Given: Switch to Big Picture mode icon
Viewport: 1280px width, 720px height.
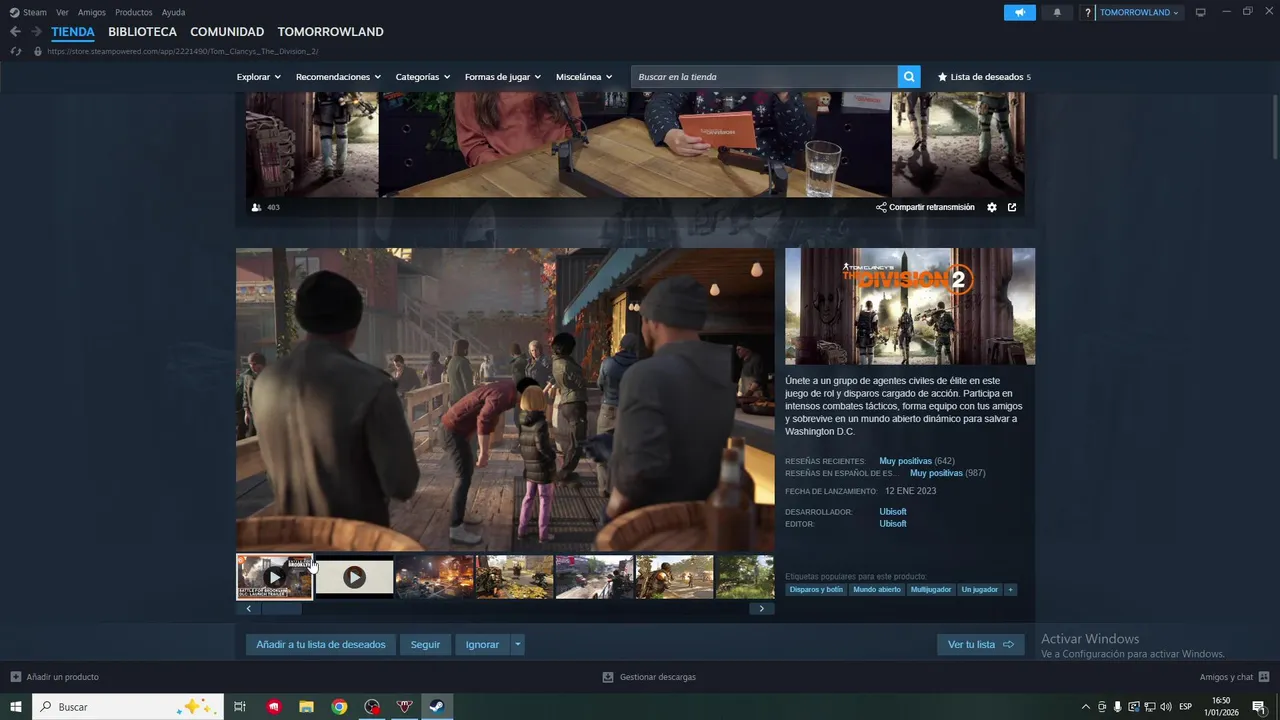Looking at the screenshot, I should click(x=1201, y=12).
